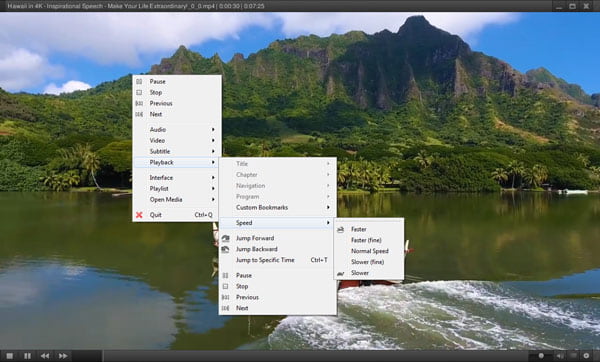Image resolution: width=600 pixels, height=362 pixels.
Task: Click the Faster speed icon
Action: (x=341, y=229)
